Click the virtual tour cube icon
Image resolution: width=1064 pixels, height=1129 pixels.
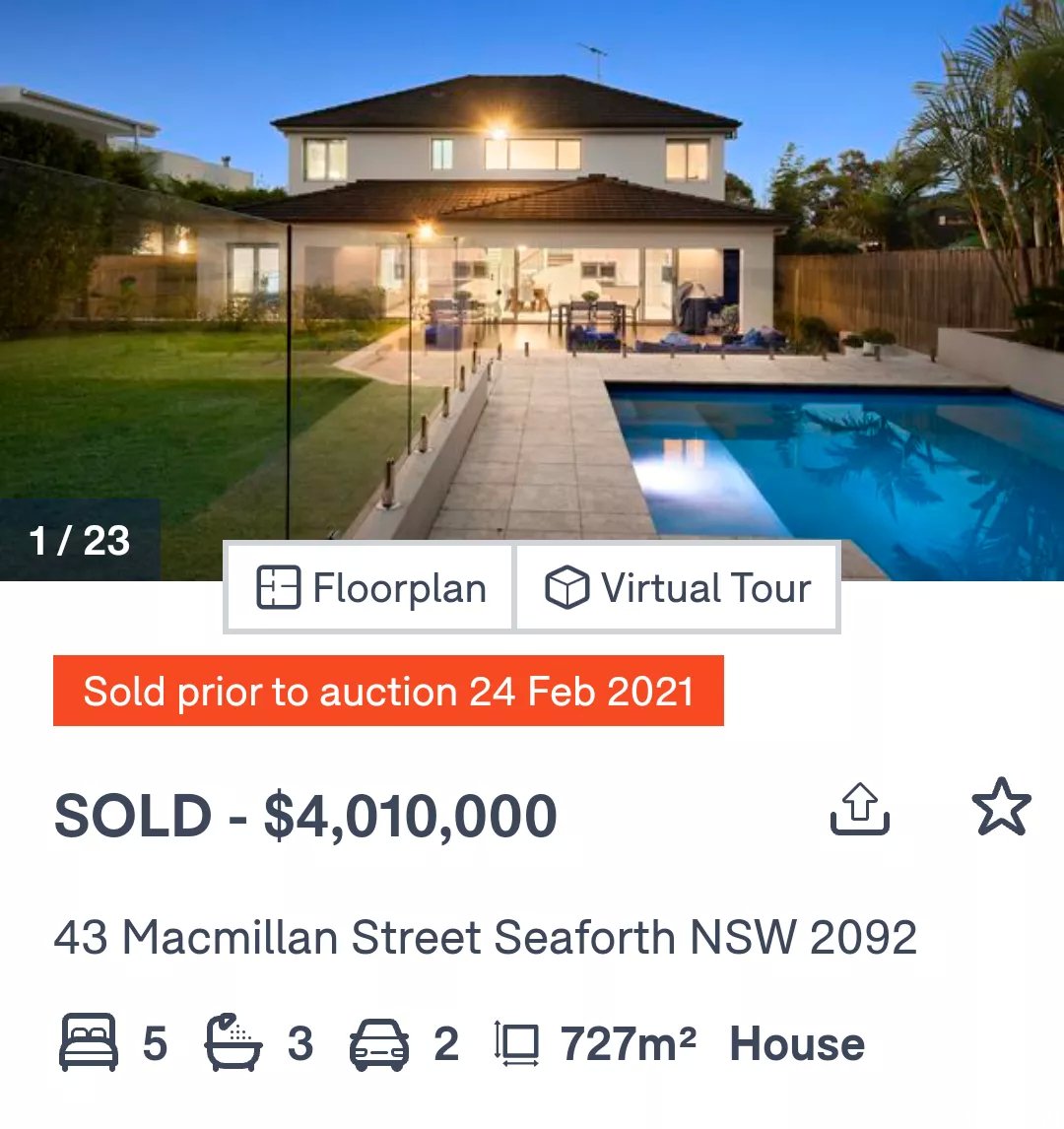pyautogui.click(x=566, y=587)
